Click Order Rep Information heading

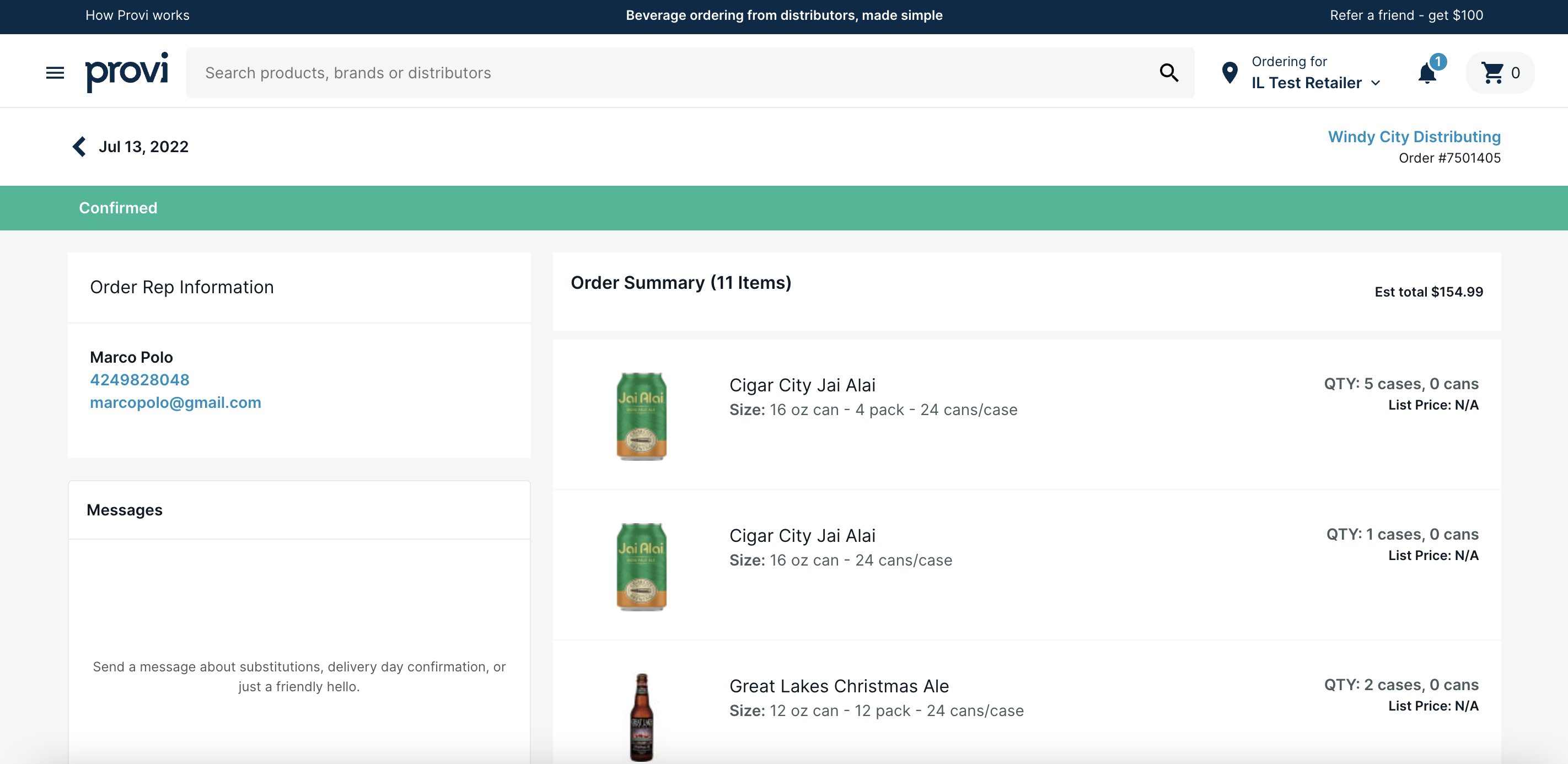182,287
